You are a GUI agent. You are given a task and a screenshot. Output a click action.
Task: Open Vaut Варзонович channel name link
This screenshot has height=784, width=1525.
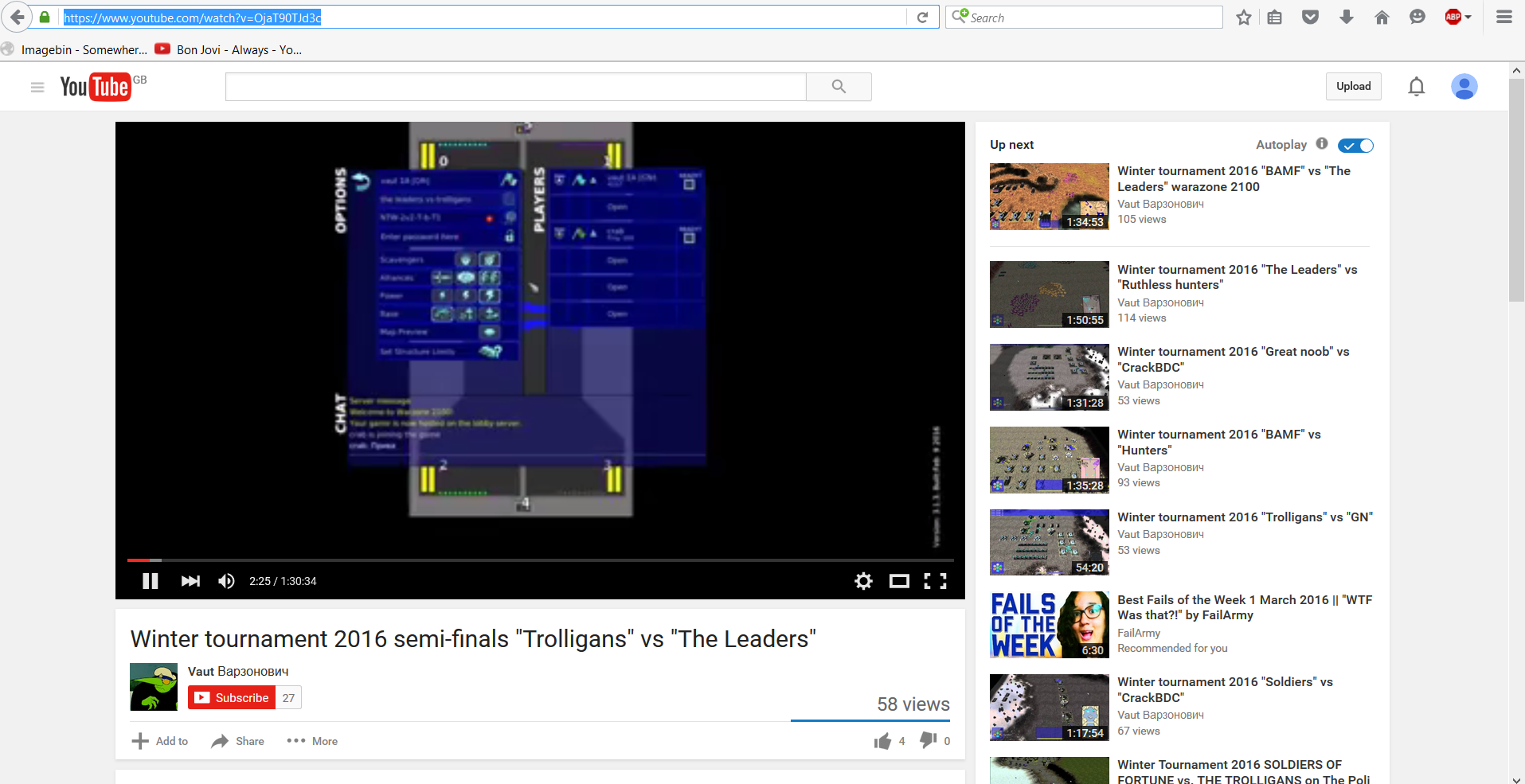(x=238, y=672)
